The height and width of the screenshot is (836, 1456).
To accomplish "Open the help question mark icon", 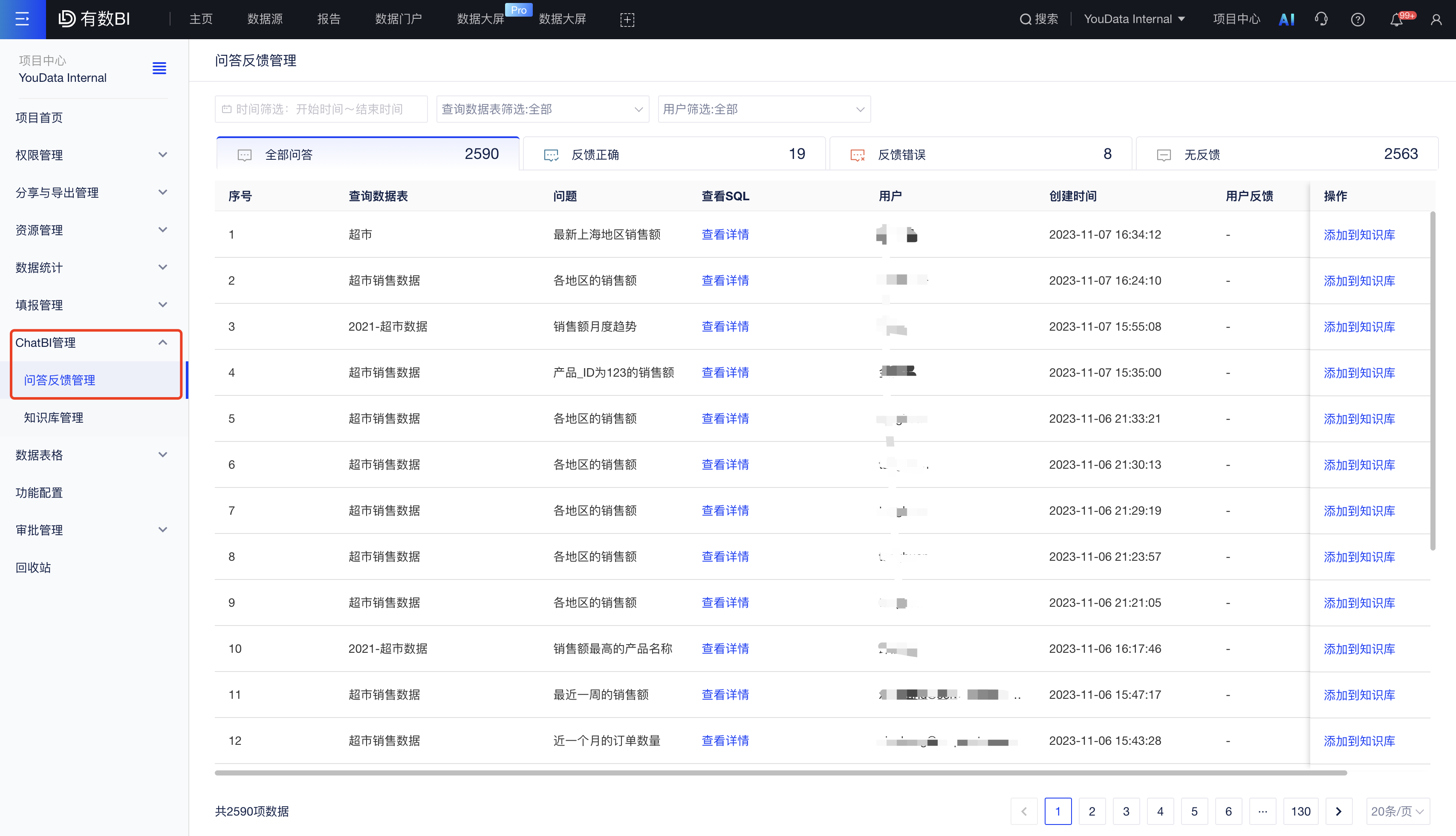I will tap(1357, 20).
